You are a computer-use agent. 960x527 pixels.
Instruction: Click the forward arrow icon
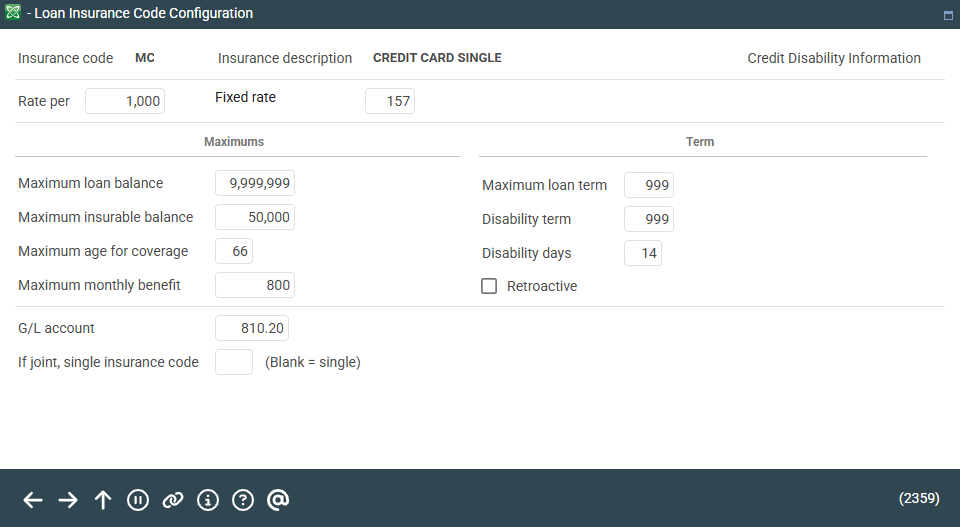(68, 500)
